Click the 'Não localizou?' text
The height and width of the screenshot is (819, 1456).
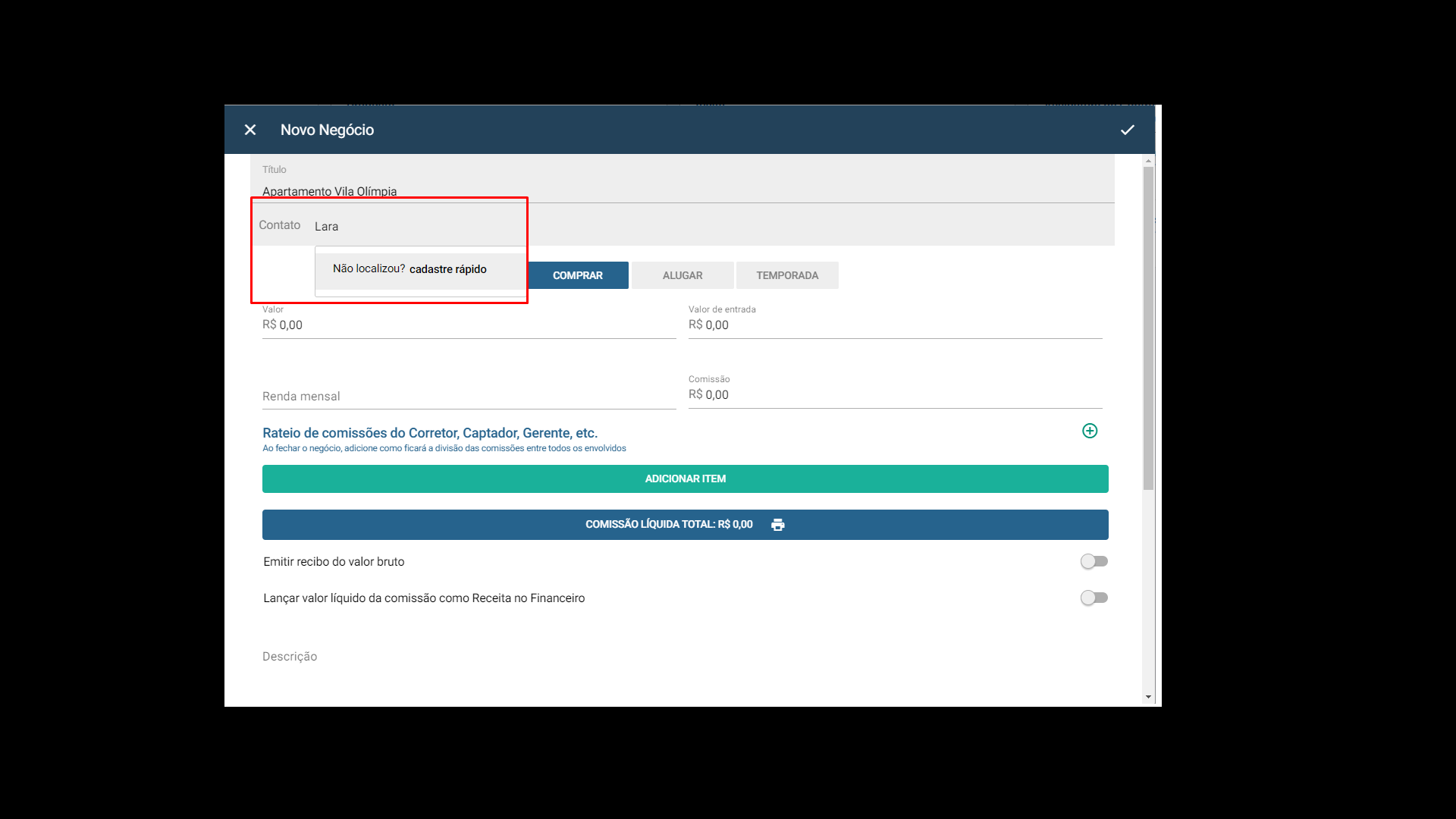coord(369,269)
